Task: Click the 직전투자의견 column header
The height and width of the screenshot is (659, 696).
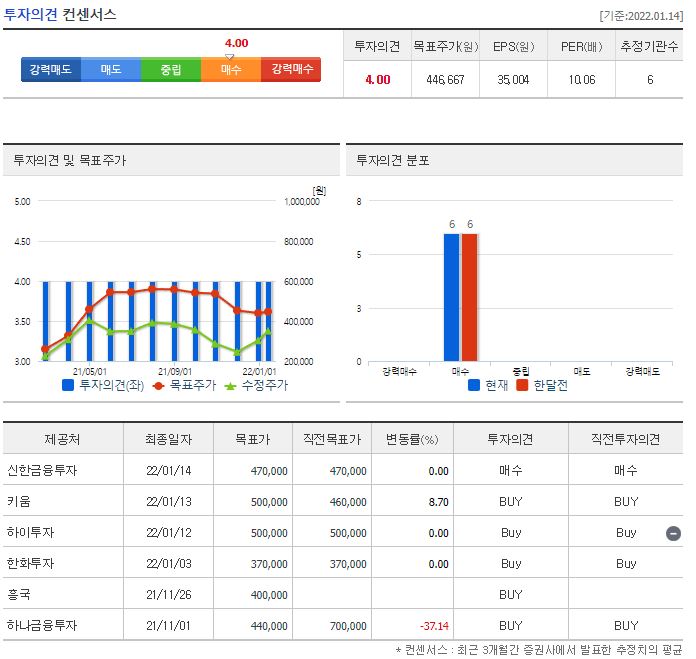Action: (625, 439)
